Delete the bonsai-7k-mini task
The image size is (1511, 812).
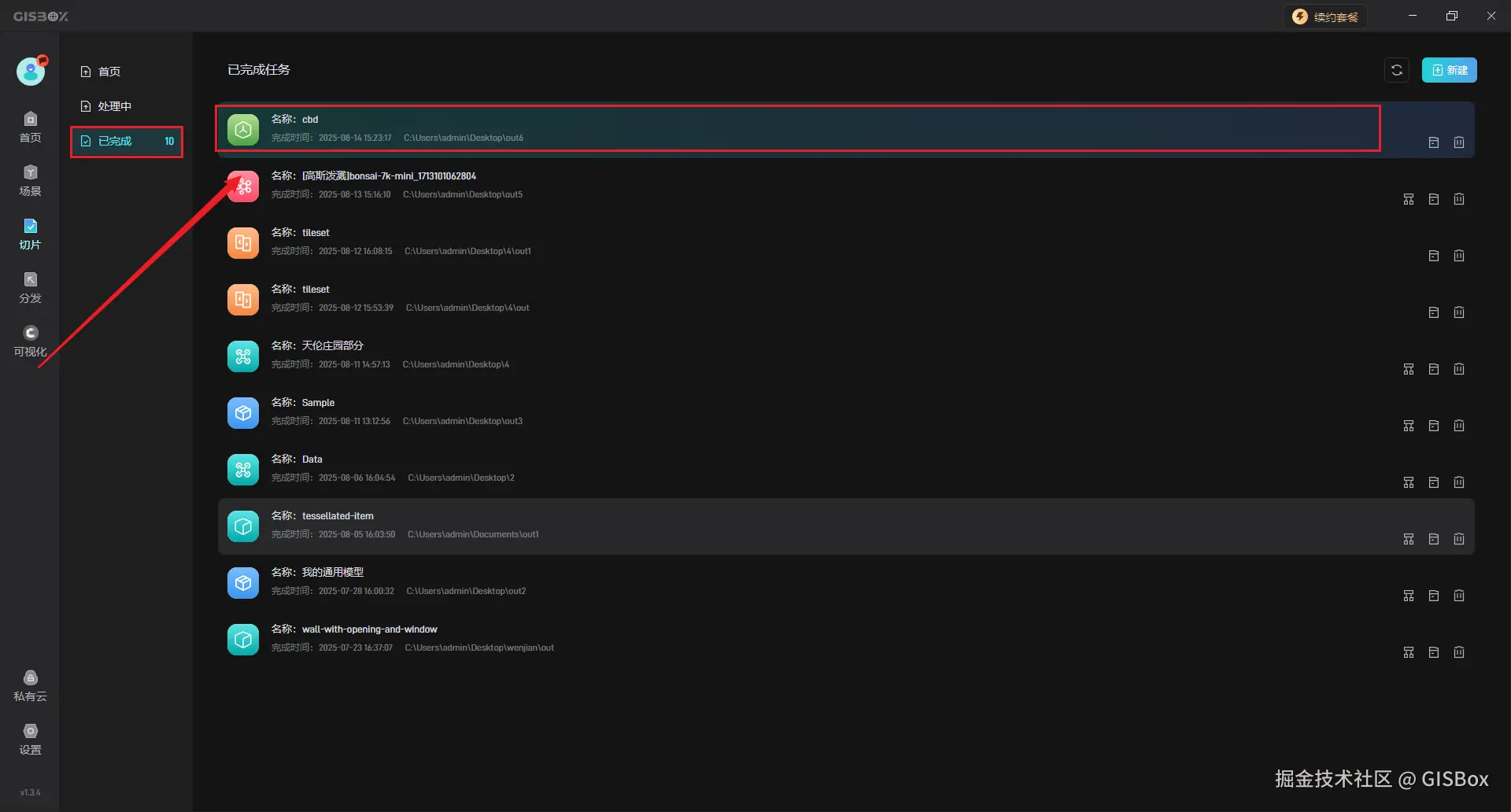[1459, 199]
